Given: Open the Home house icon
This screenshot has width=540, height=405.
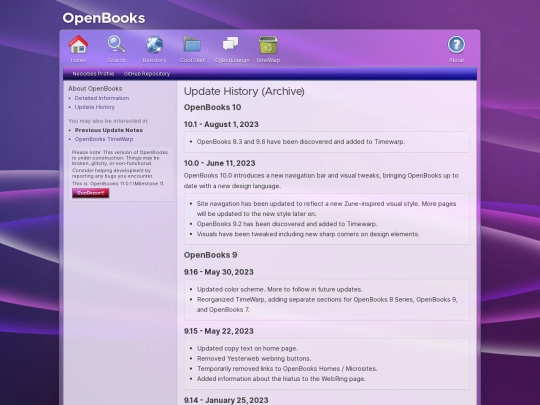Looking at the screenshot, I should (x=78, y=45).
